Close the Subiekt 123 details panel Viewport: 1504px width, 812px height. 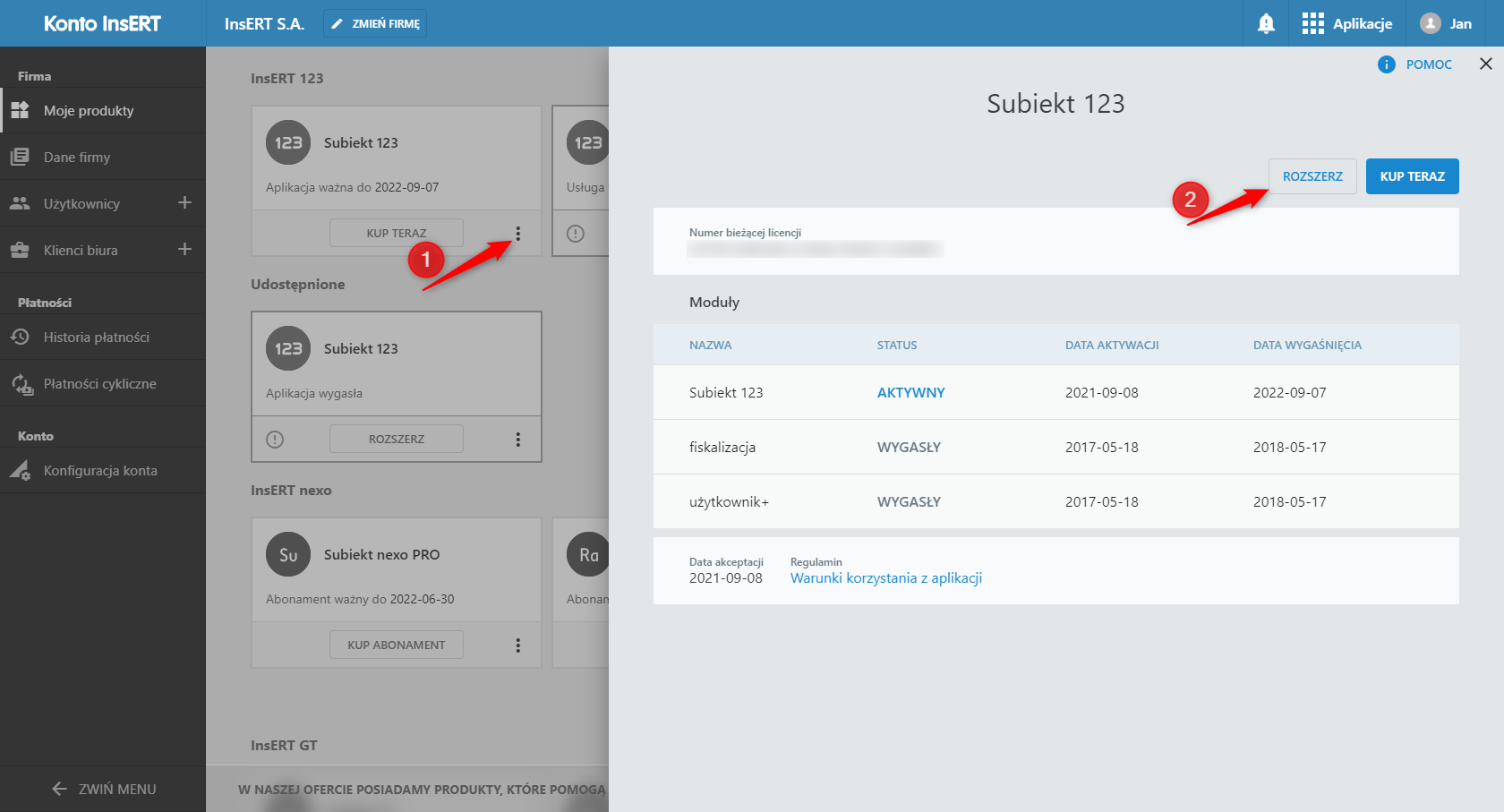pyautogui.click(x=1486, y=64)
